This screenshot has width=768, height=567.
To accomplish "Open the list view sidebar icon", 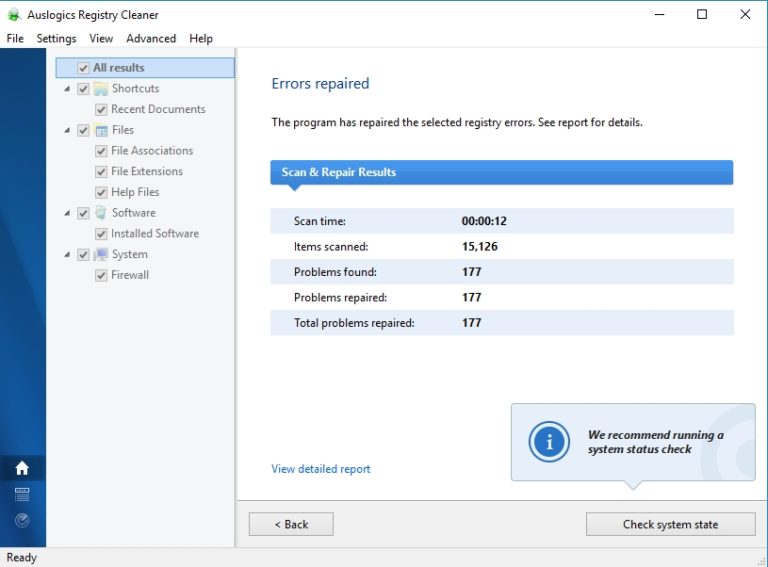I will click(22, 494).
